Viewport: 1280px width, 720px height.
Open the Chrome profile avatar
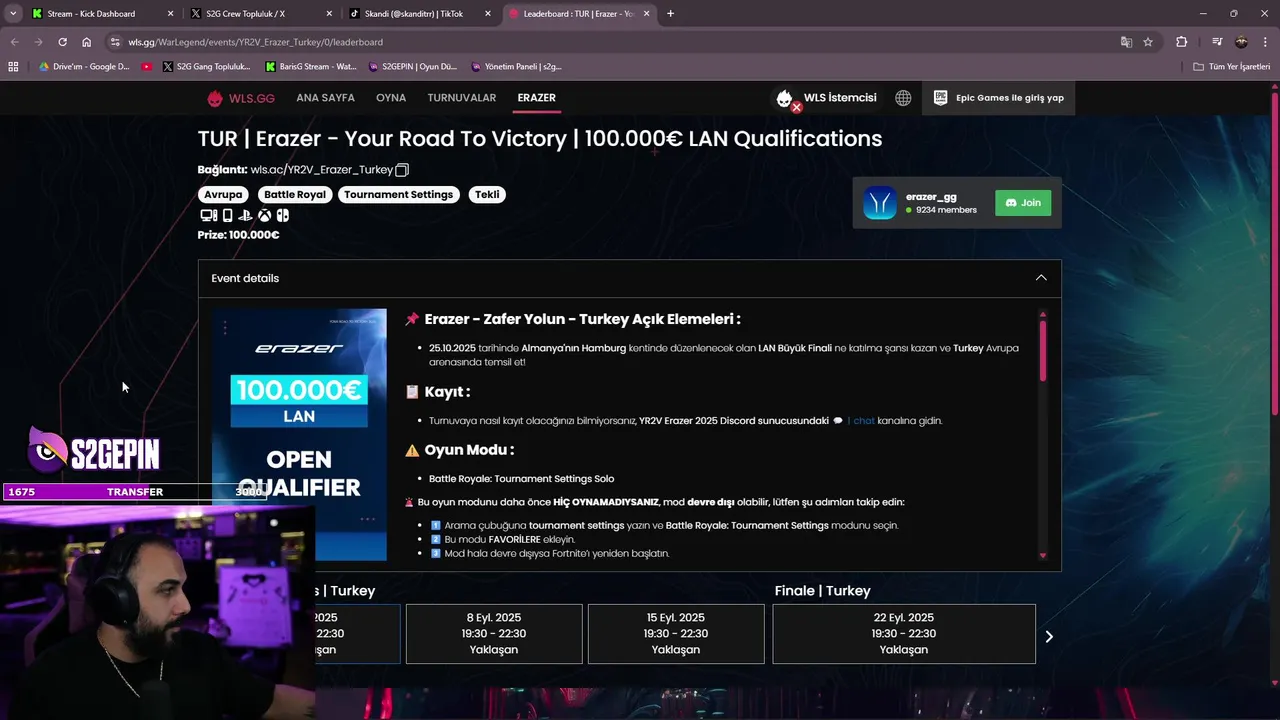click(x=1241, y=42)
